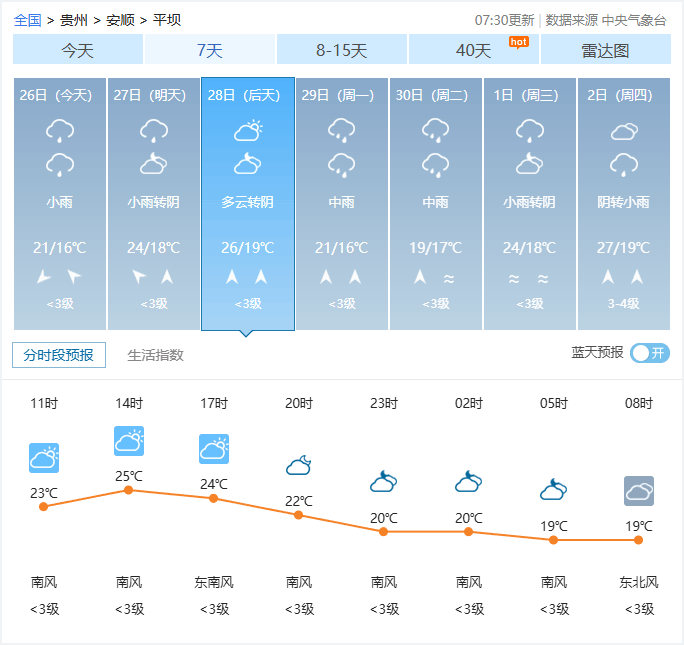
Task: Open the 40天 forecast tab
Action: [474, 50]
